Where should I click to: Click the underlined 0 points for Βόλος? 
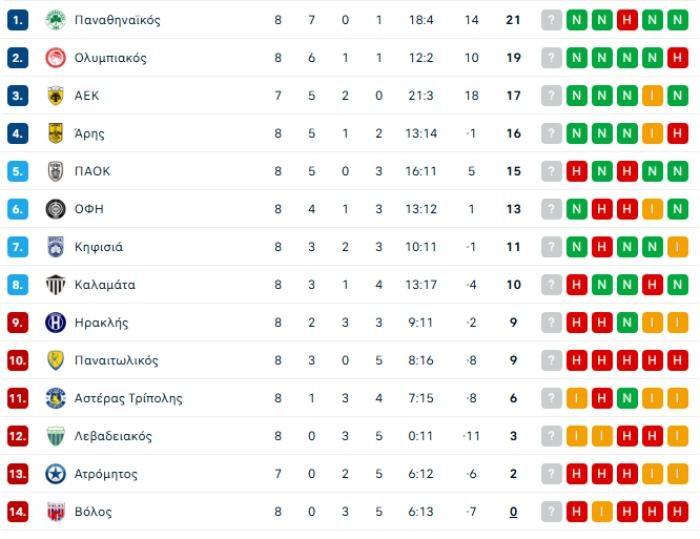[513, 512]
